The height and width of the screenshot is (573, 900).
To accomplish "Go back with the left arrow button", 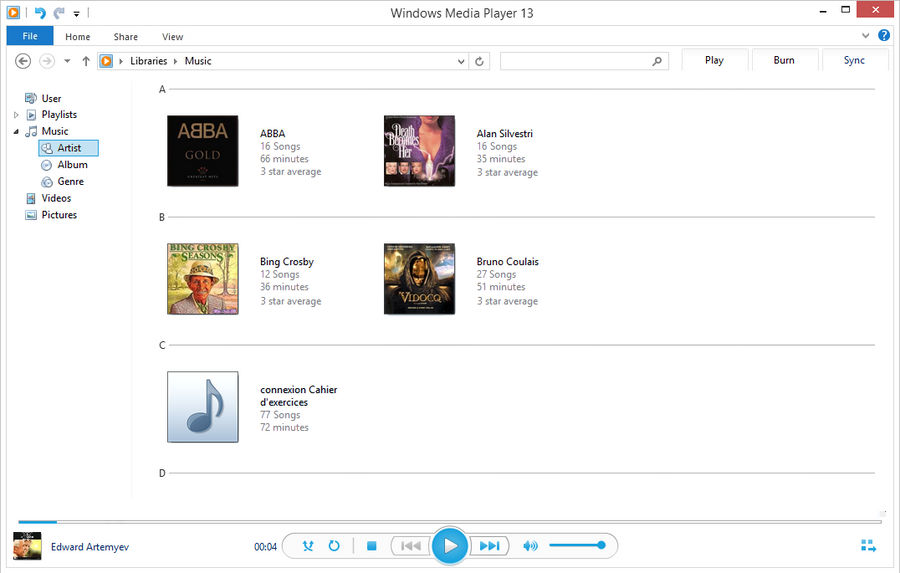I will click(x=23, y=61).
